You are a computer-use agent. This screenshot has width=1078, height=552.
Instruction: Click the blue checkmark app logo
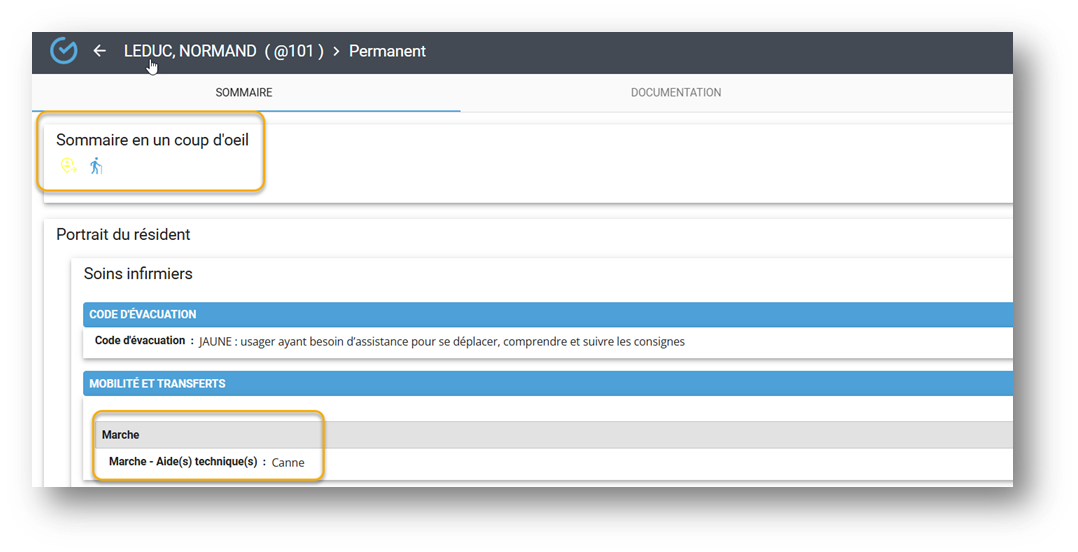point(64,51)
